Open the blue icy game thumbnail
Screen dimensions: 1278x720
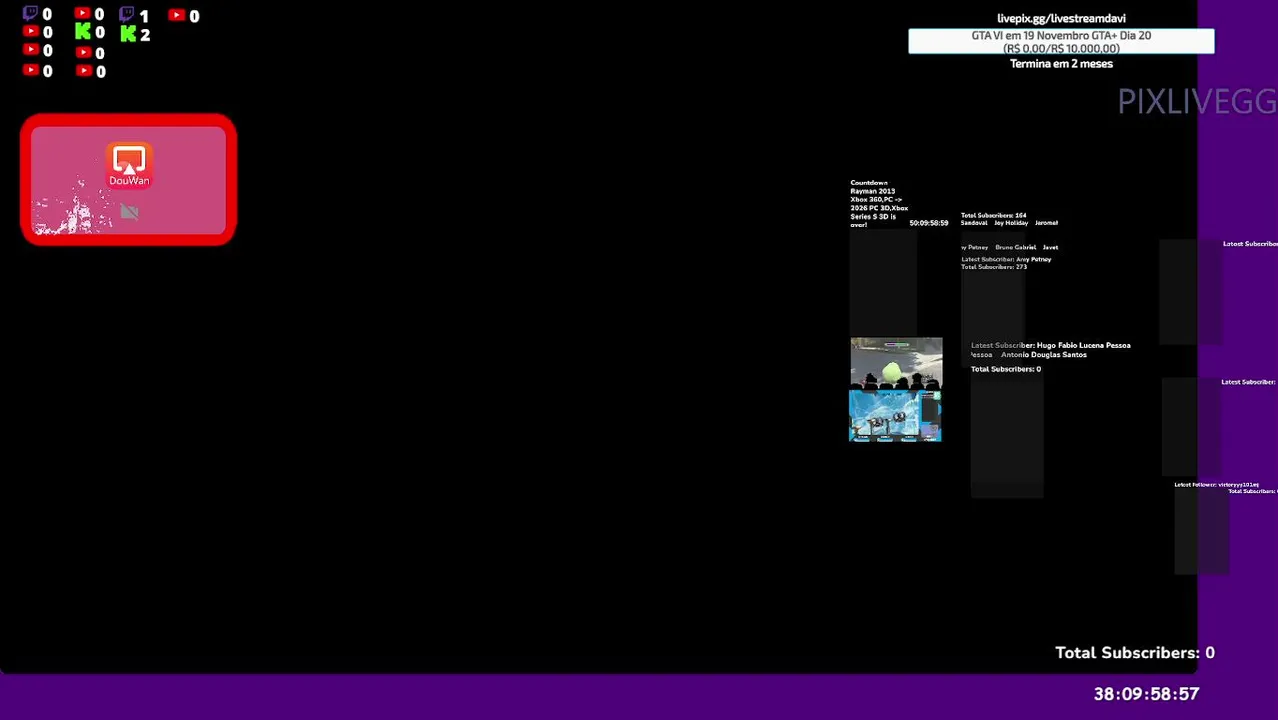[895, 416]
